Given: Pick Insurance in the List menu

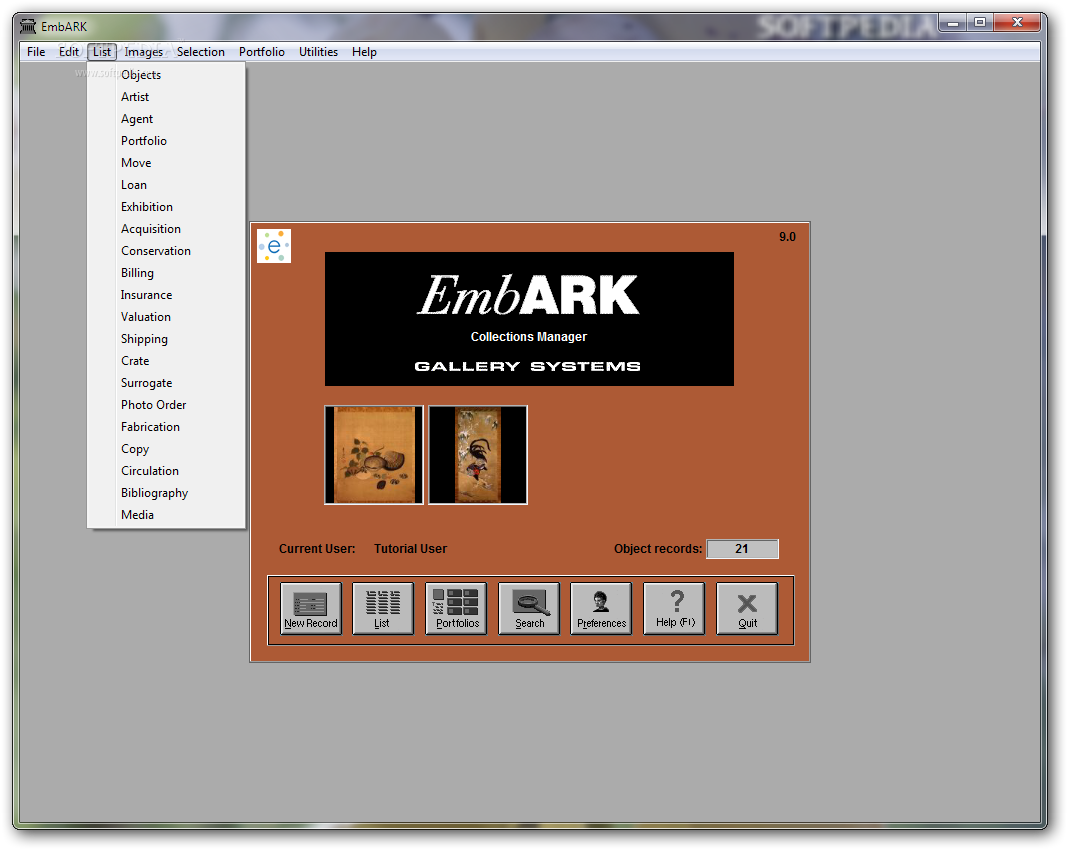Looking at the screenshot, I should [x=166, y=295].
